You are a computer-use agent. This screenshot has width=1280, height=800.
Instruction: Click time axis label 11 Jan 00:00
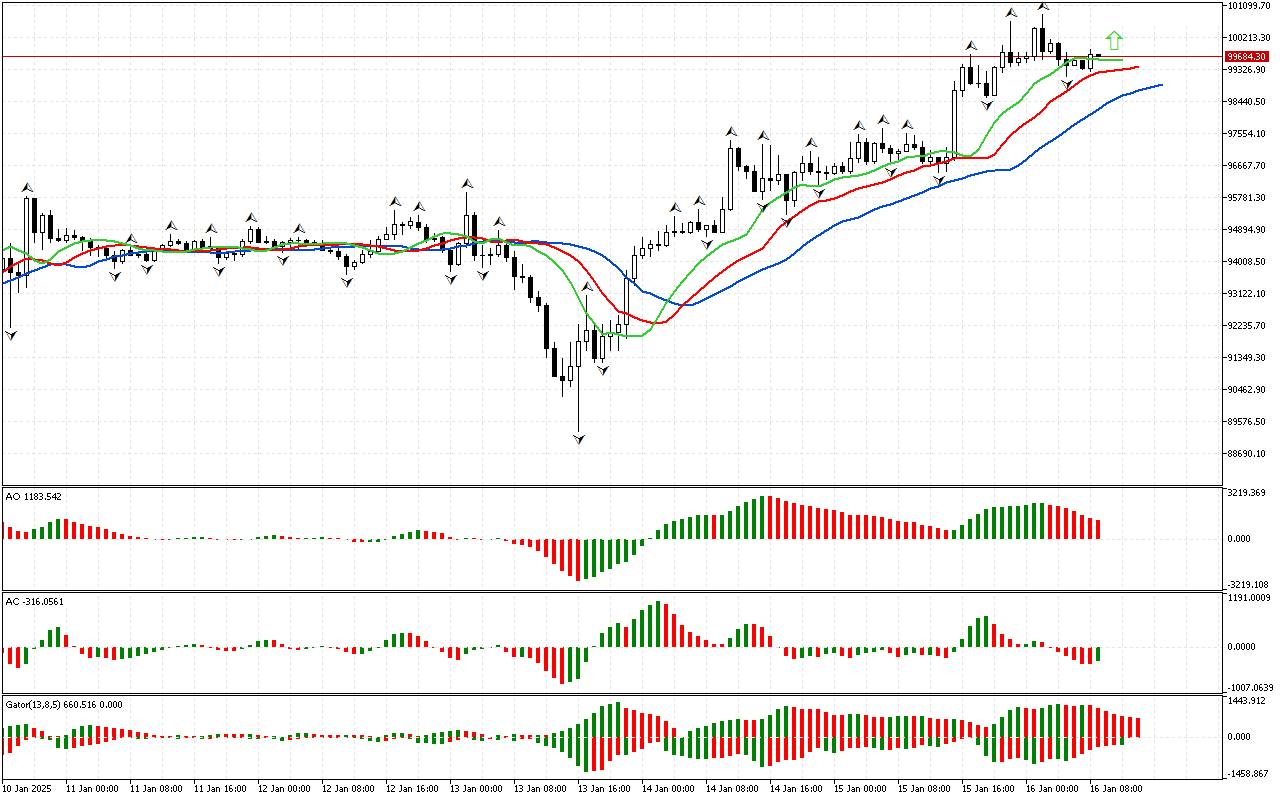pyautogui.click(x=92, y=789)
